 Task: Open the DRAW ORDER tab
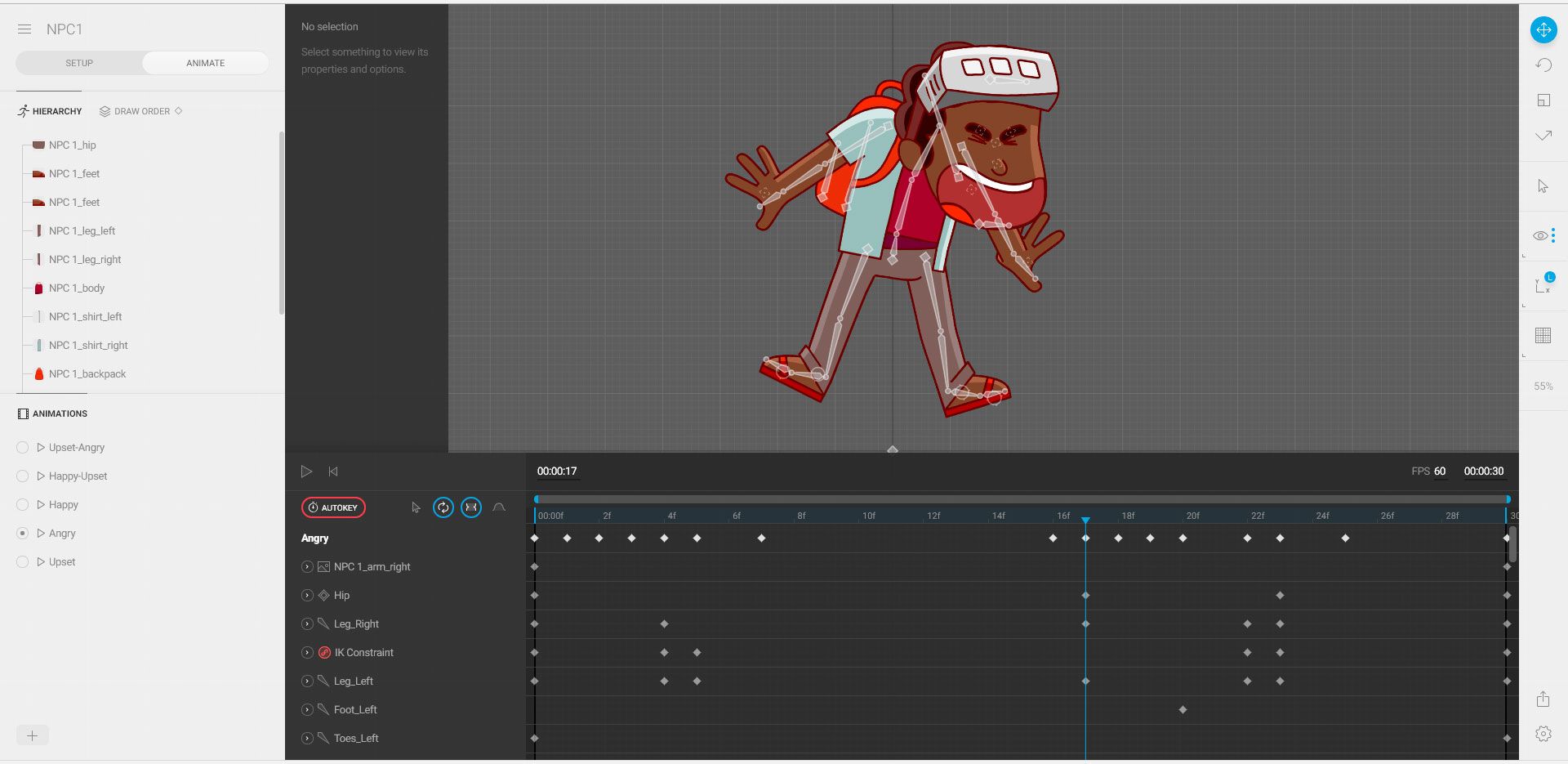click(140, 111)
